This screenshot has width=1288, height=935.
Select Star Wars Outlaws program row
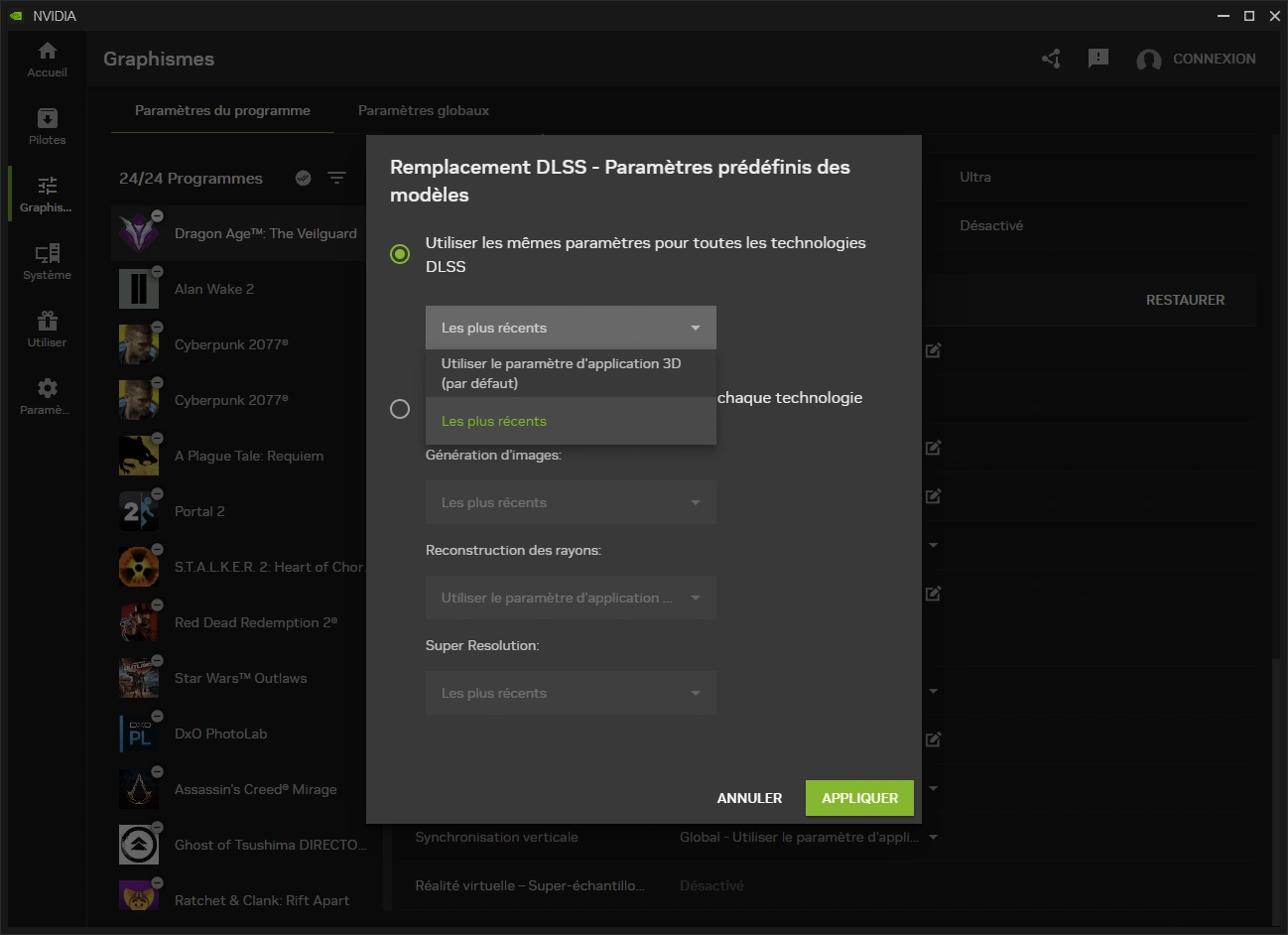(x=238, y=678)
